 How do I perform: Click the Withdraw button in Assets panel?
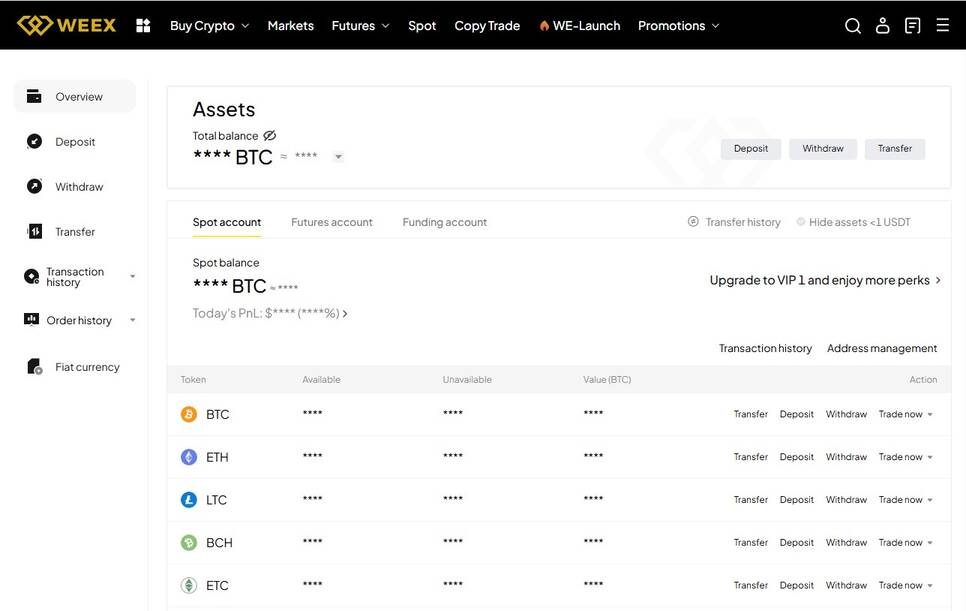[823, 148]
